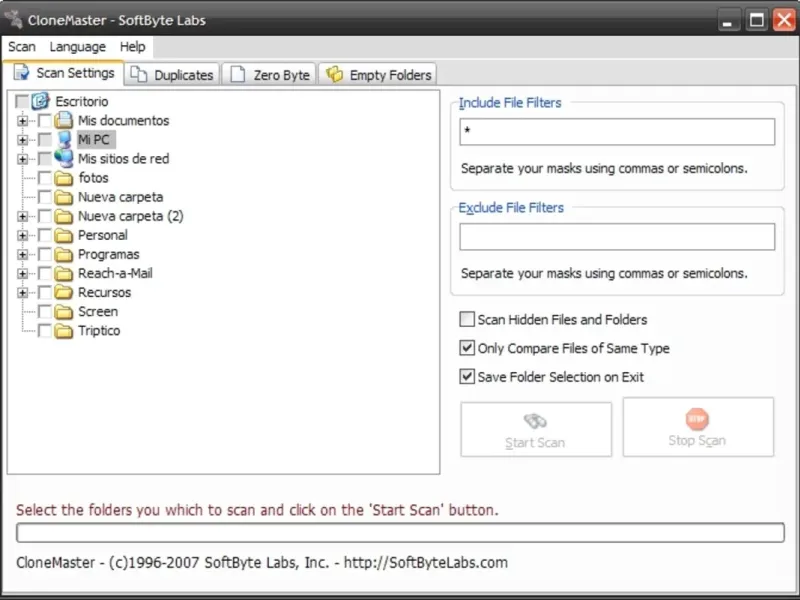Tick the Mis sitios de red checkbox
The image size is (800, 600).
[45, 159]
